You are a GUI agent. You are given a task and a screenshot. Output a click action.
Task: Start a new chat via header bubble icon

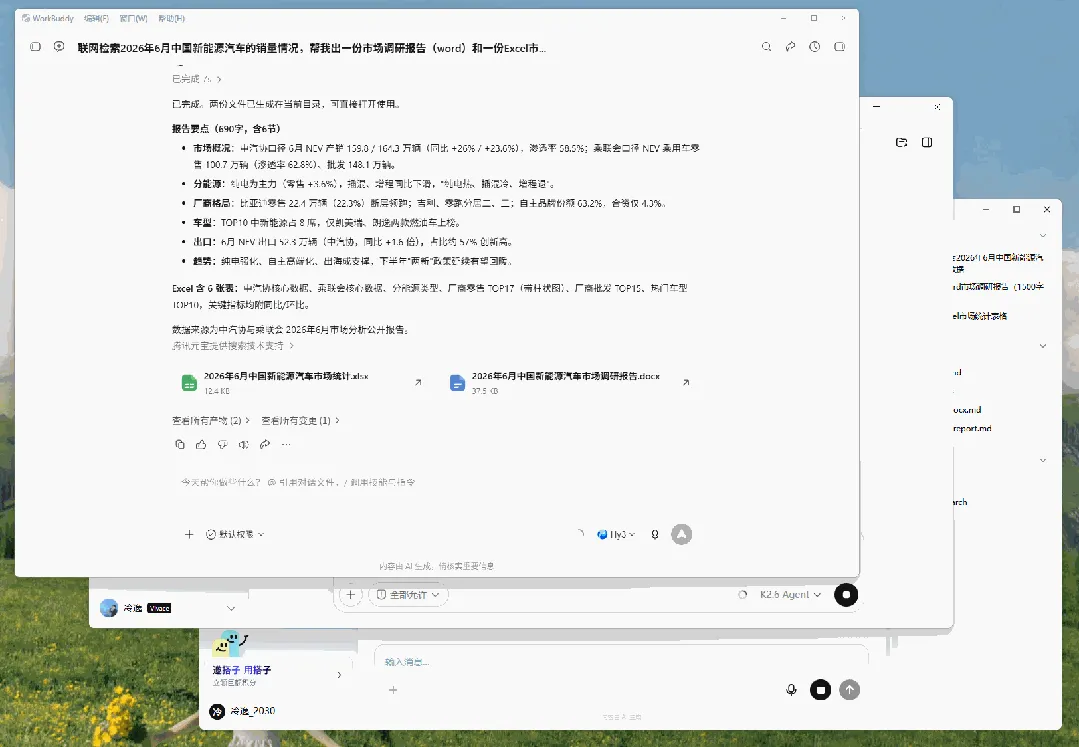(x=59, y=47)
